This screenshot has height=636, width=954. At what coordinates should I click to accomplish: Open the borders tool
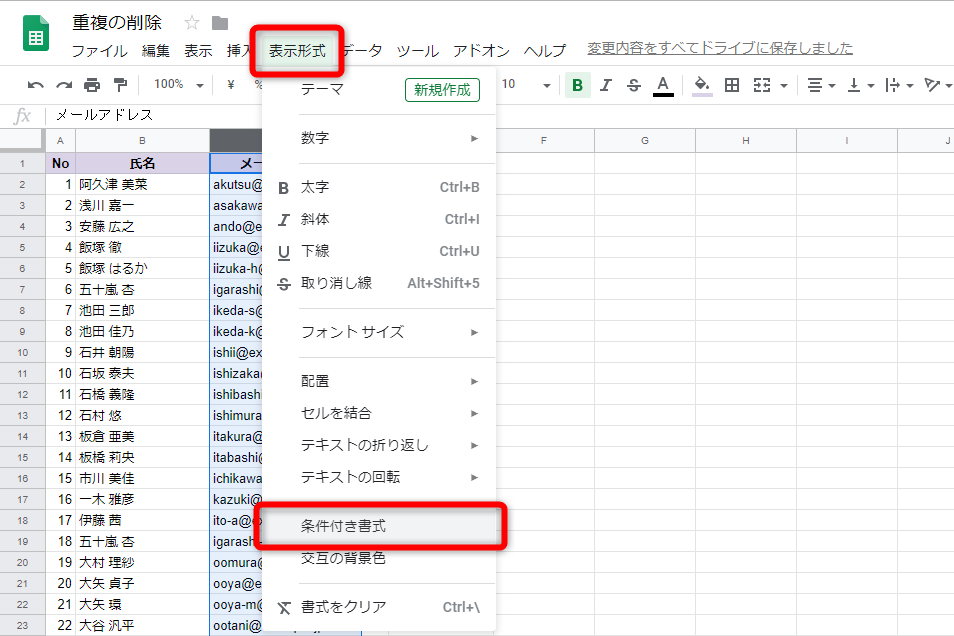[x=732, y=86]
